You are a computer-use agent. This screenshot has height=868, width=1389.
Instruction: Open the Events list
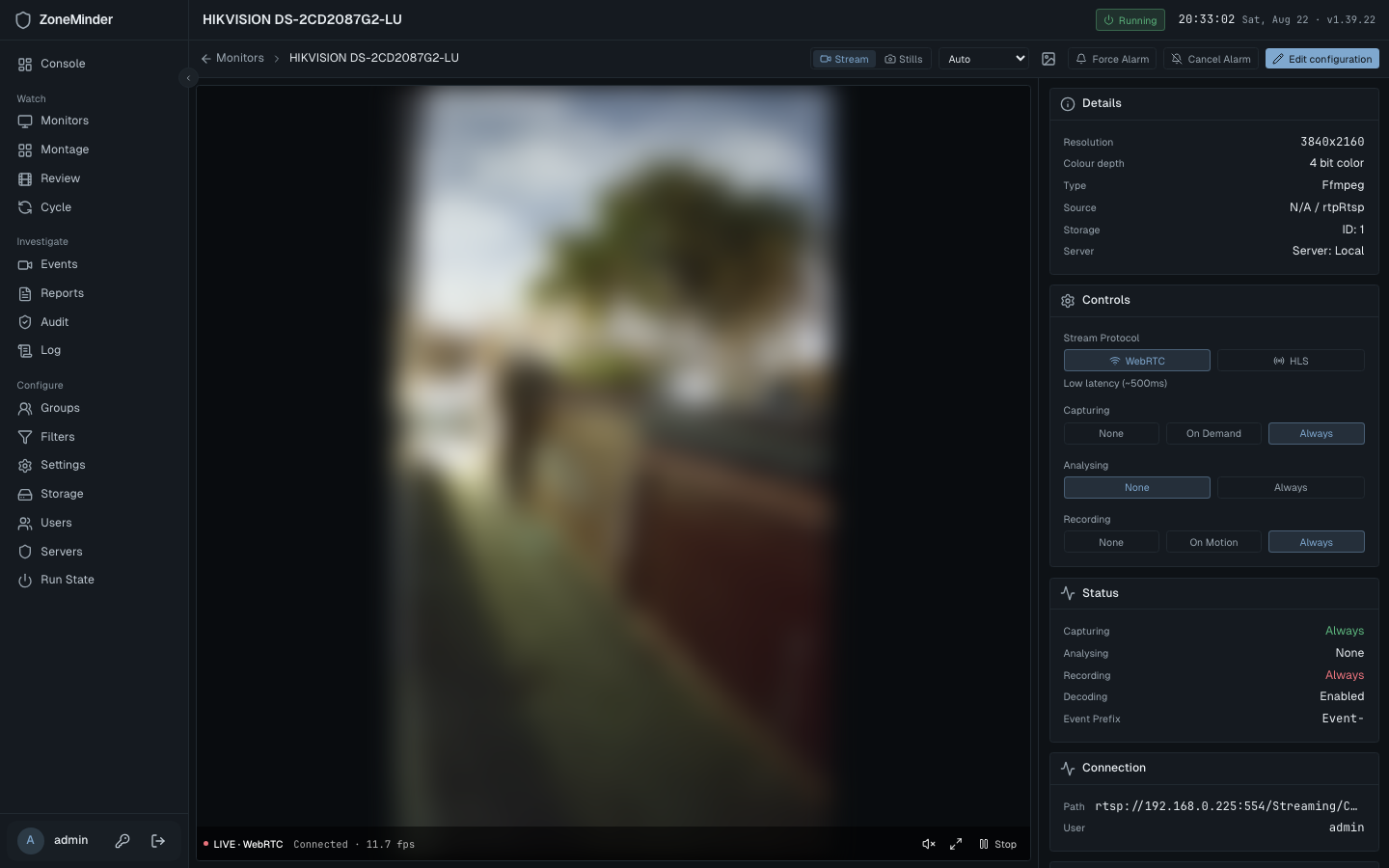pyautogui.click(x=94, y=264)
